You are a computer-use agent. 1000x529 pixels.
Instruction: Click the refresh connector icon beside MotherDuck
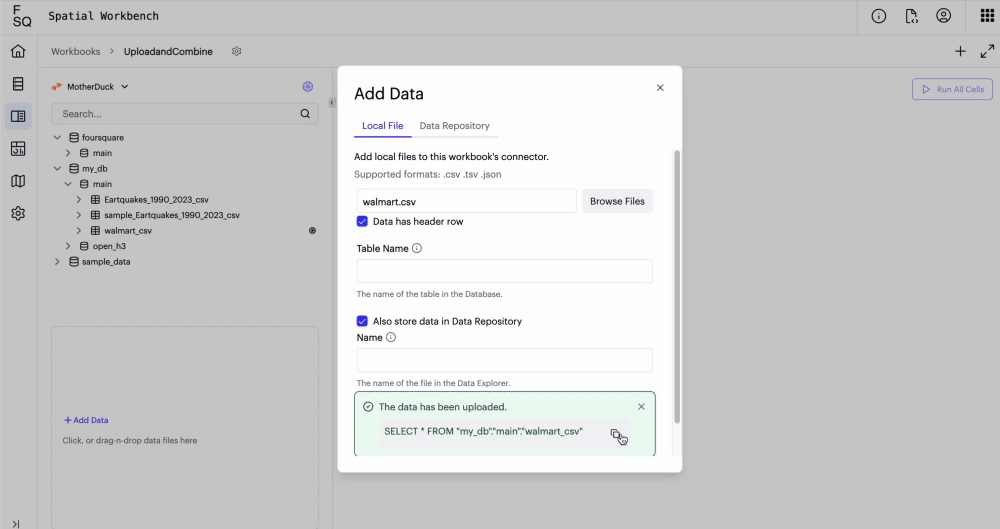click(308, 87)
